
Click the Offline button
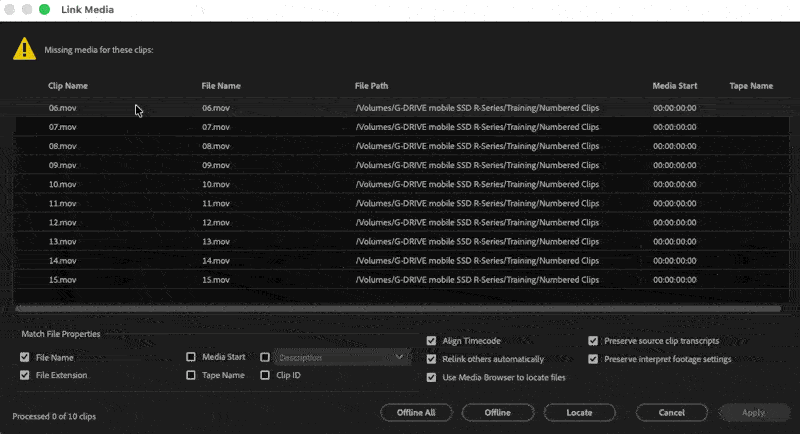click(498, 412)
